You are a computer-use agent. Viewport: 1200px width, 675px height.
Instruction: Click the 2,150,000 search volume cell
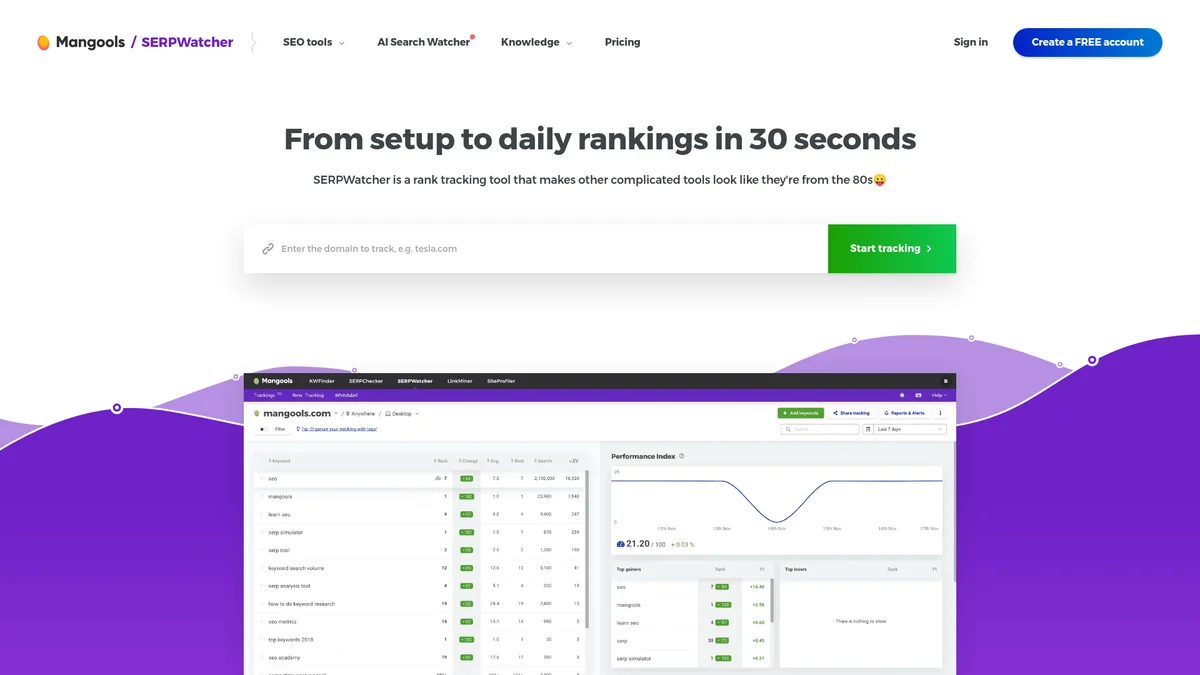(543, 479)
